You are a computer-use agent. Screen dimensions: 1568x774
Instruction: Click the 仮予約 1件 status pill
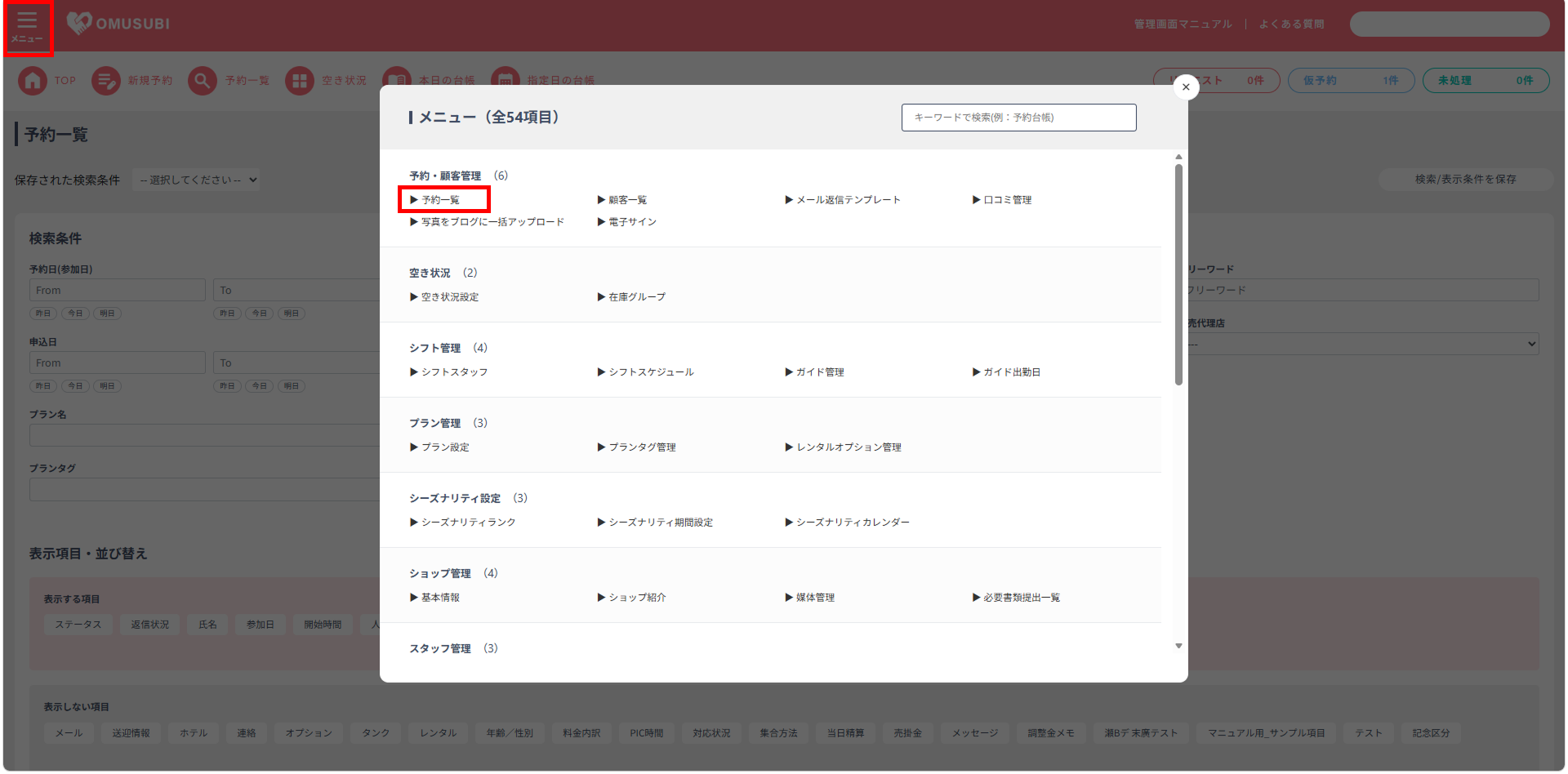pos(1351,80)
